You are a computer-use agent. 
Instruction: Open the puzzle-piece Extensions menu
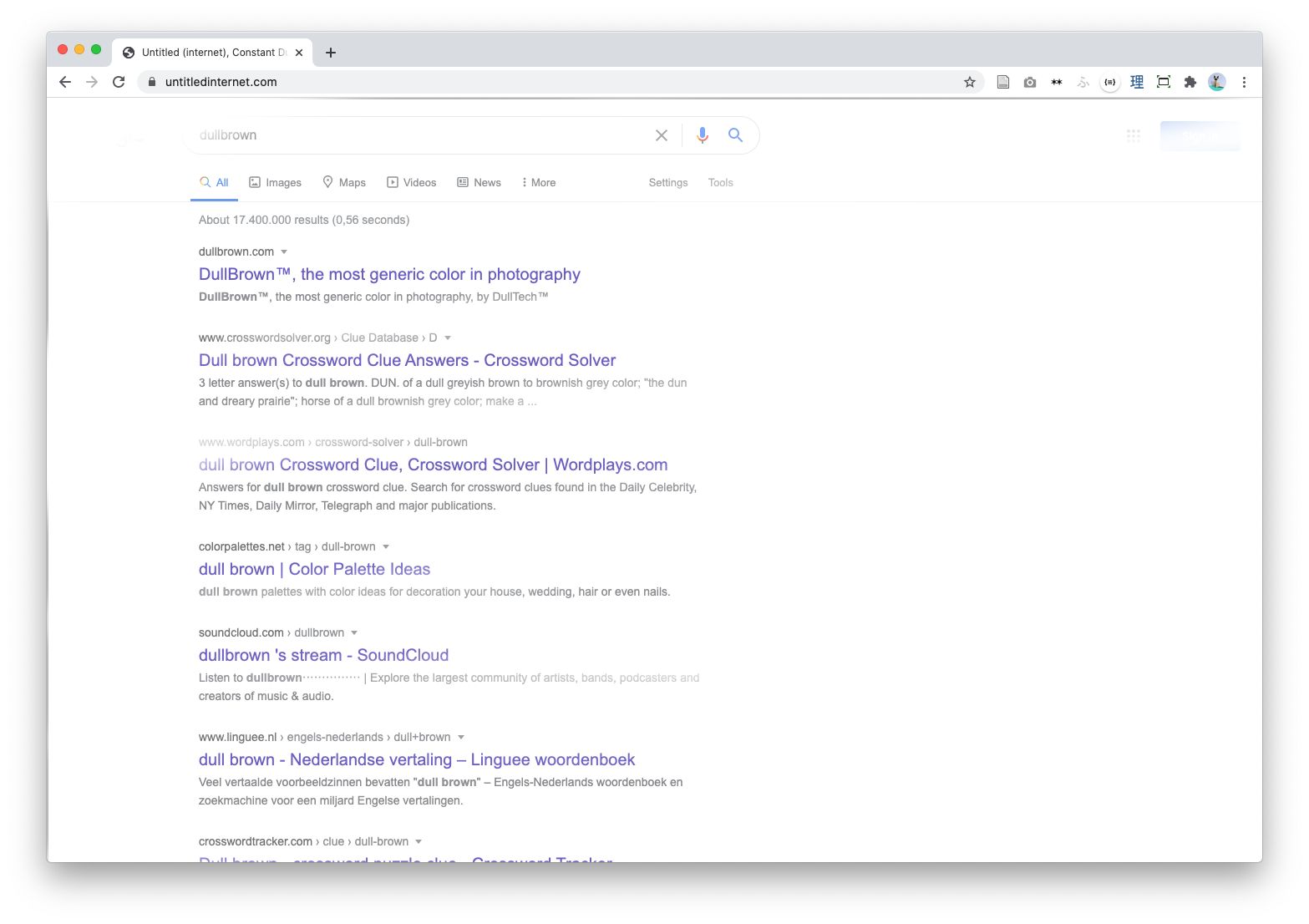coord(1190,82)
